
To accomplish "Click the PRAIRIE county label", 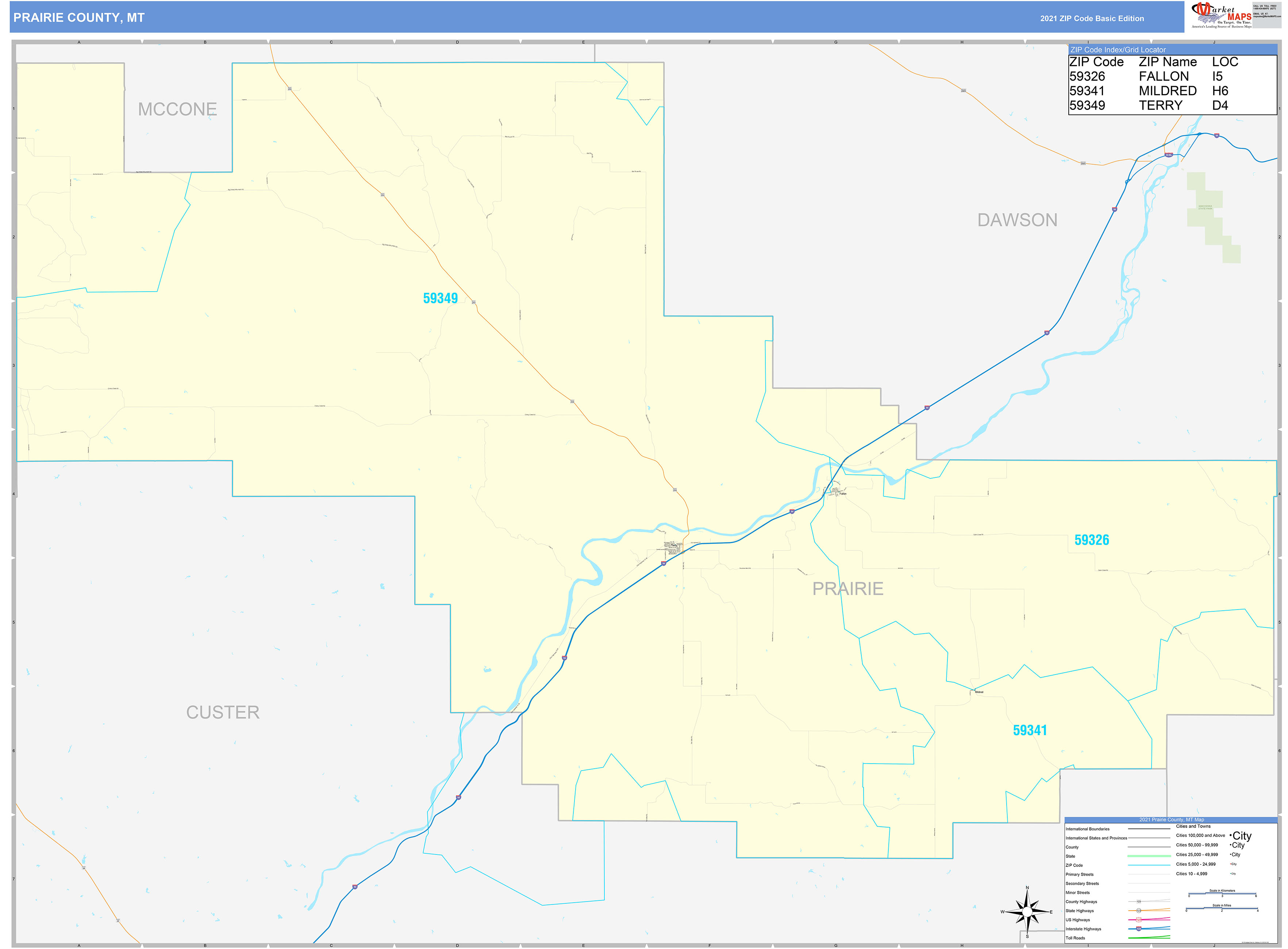I will (x=848, y=589).
